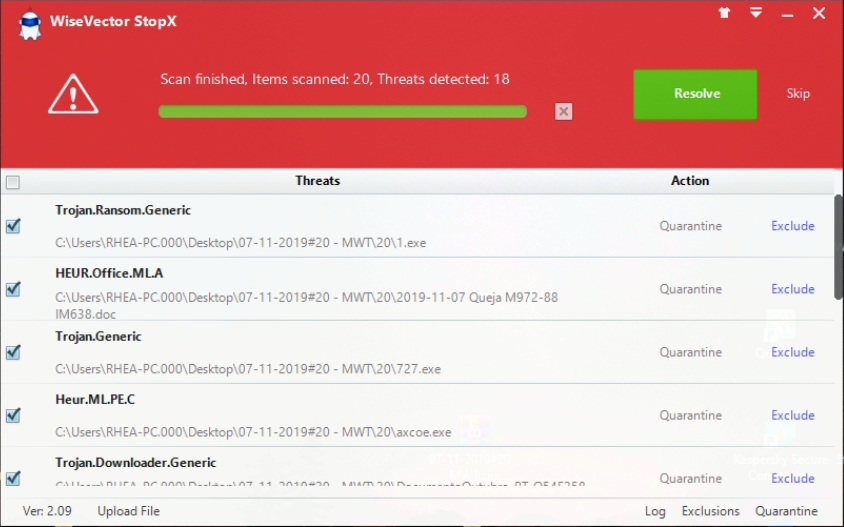Click the green scan progress bar
The height and width of the screenshot is (527, 844).
click(342, 111)
